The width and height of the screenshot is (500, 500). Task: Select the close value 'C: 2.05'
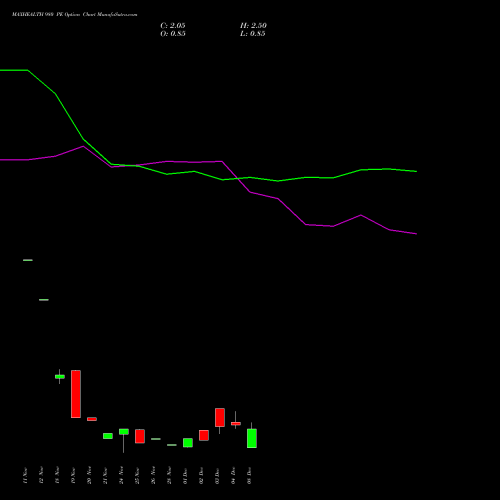[173, 26]
